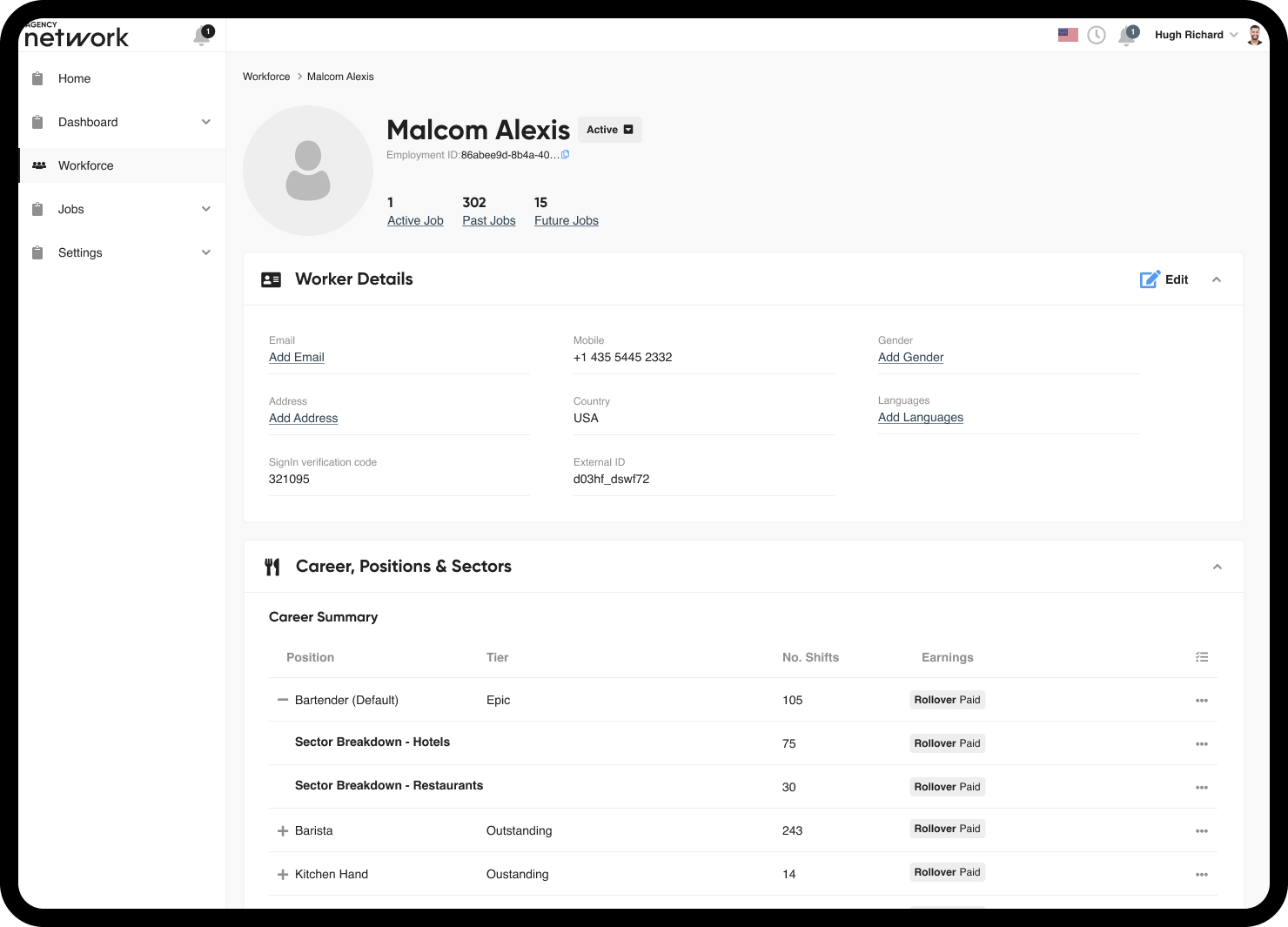The height and width of the screenshot is (927, 1288).
Task: Open top-bar notifications bell near the clock
Action: [1128, 36]
